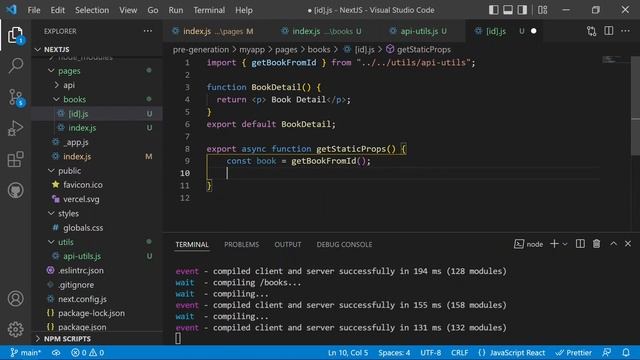Screen dimensions: 640x360
Task: Open the Run menu
Action: tap(176, 10)
